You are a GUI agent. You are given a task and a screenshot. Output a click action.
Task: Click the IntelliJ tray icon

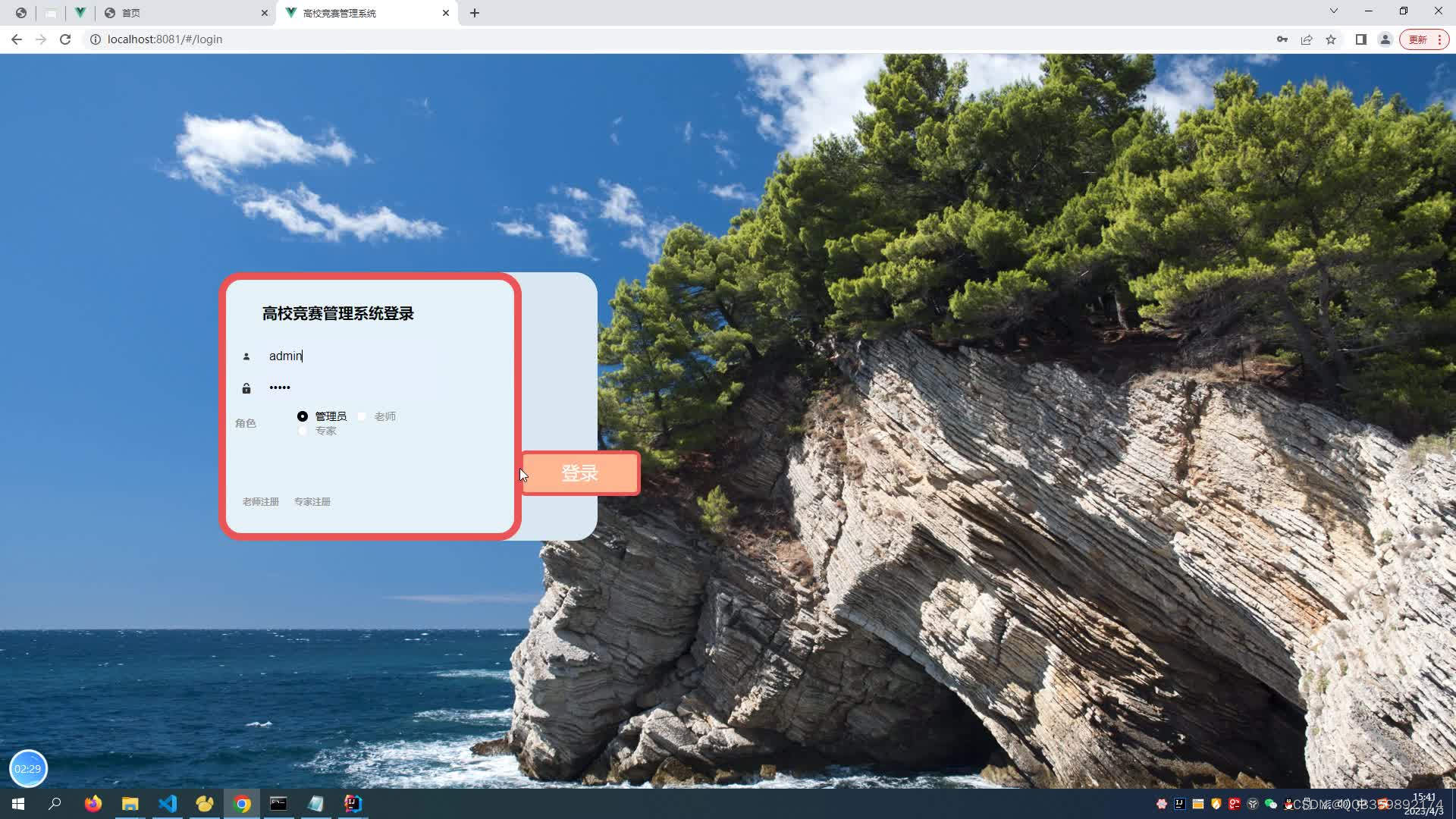click(1180, 804)
